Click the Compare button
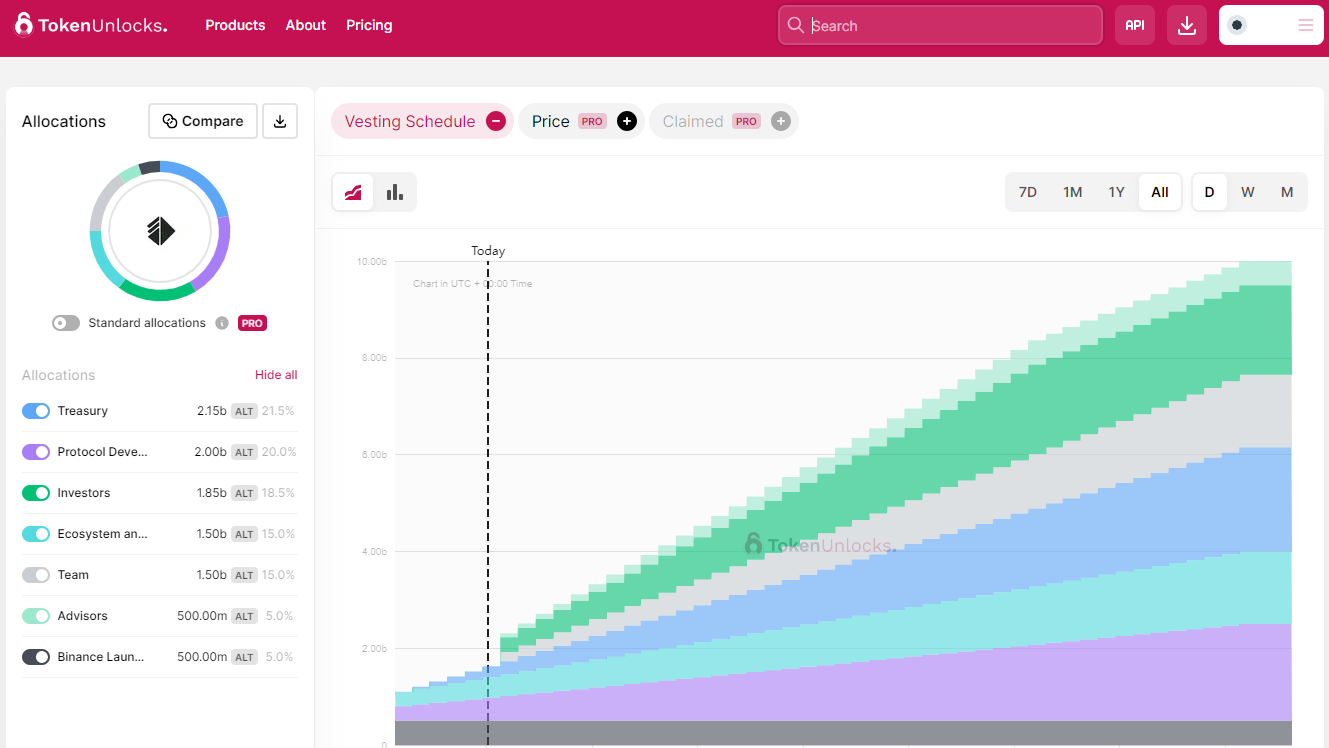Image resolution: width=1329 pixels, height=748 pixels. 203,121
